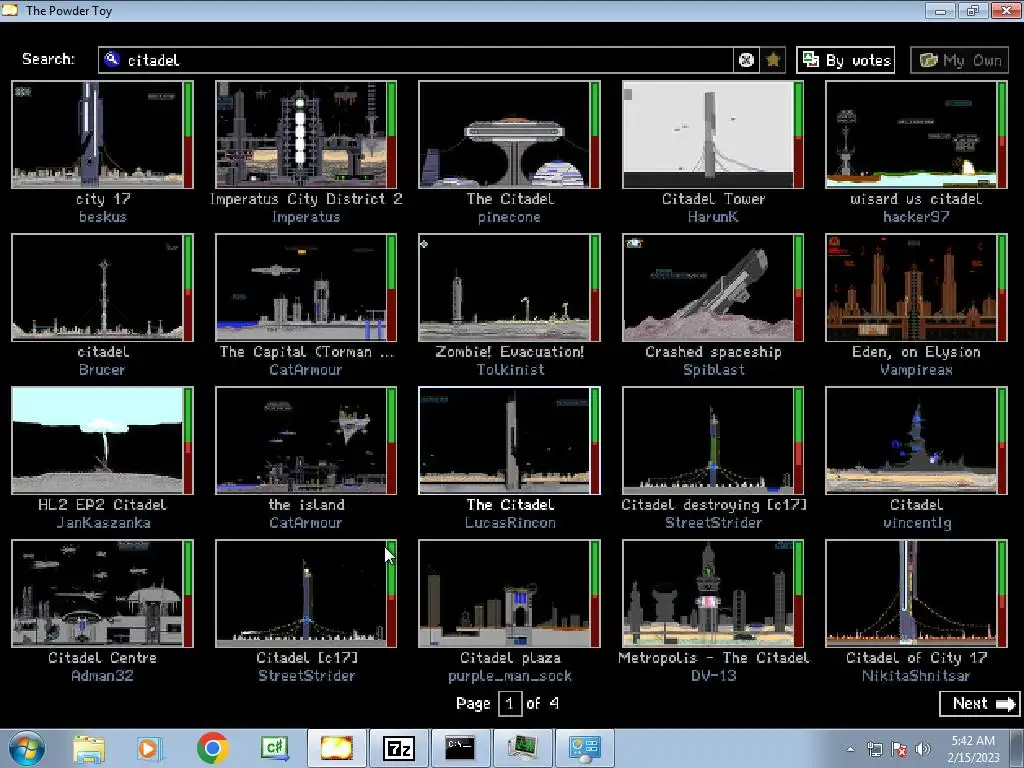The image size is (1024, 768).
Task: Open The Citadel thumbnail by LucasRincon
Action: tap(505, 440)
